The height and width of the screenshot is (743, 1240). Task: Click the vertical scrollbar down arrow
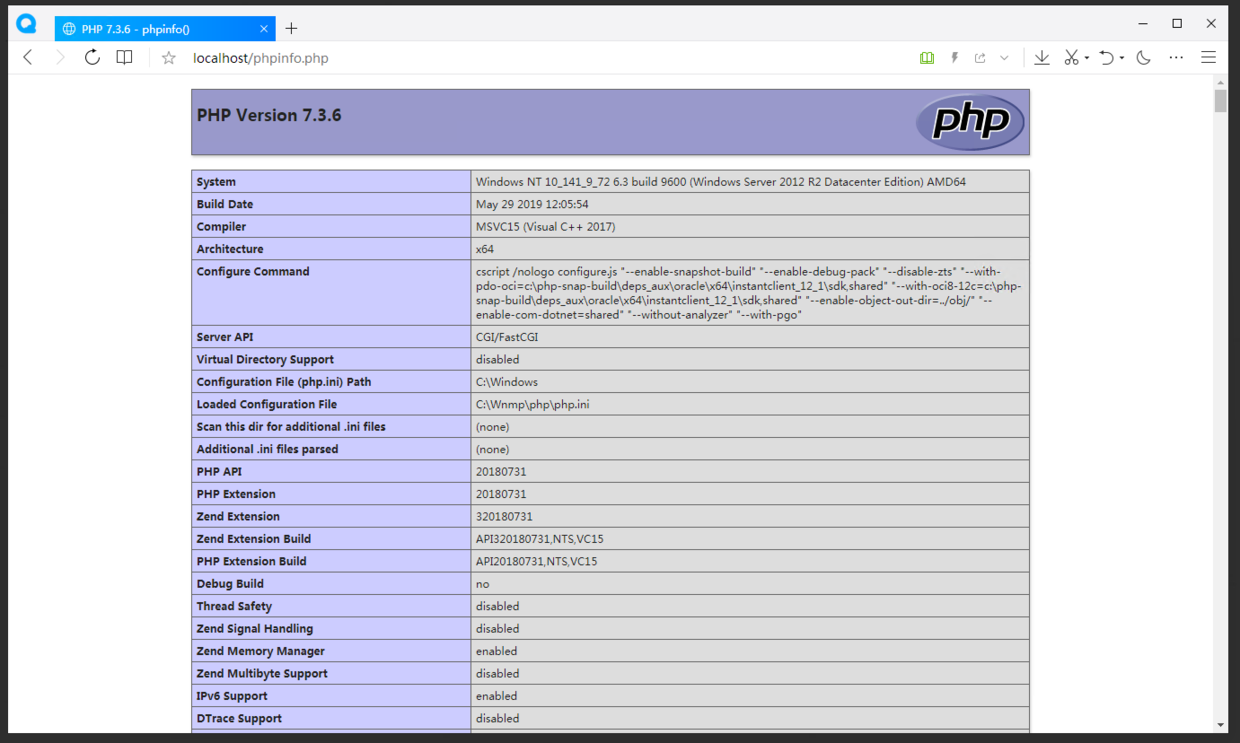1220,725
